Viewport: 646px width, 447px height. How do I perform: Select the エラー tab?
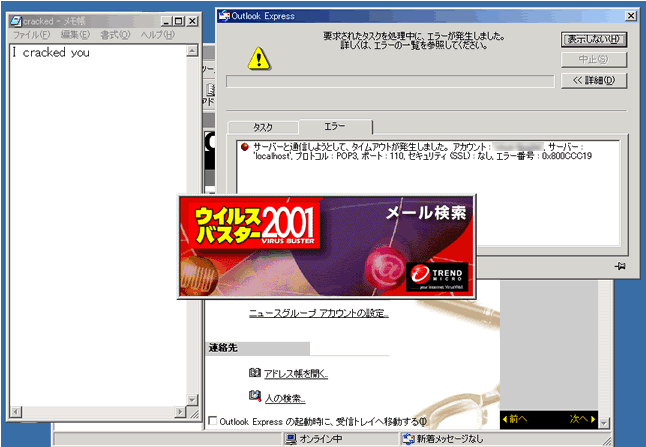tap(335, 126)
